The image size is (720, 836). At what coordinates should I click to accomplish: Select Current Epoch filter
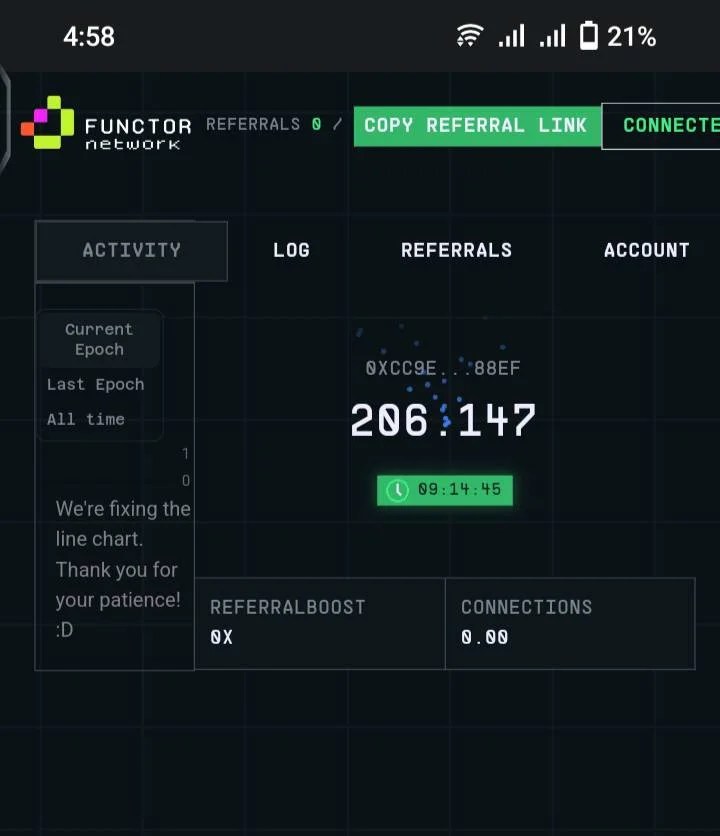(x=99, y=339)
